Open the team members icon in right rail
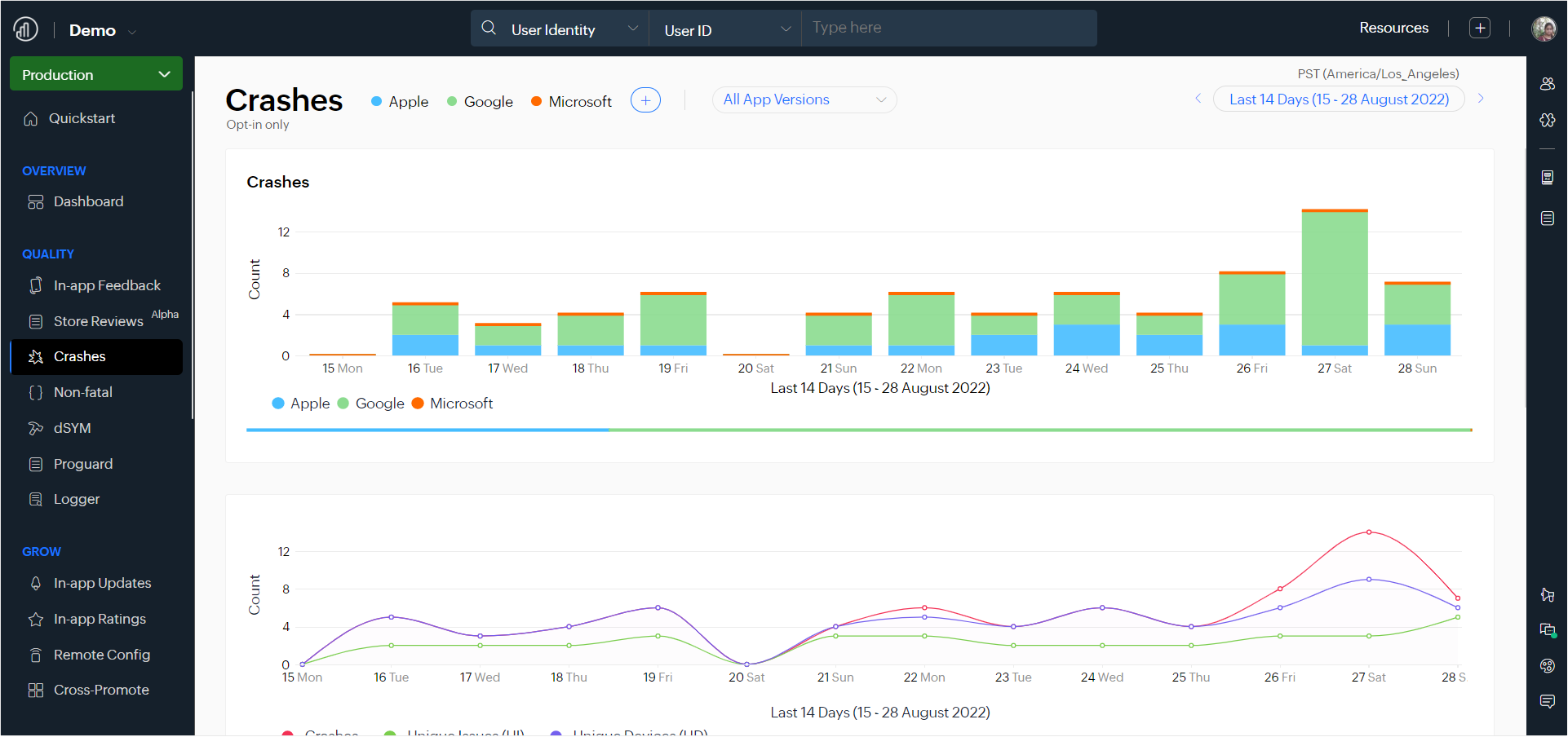 click(1547, 84)
